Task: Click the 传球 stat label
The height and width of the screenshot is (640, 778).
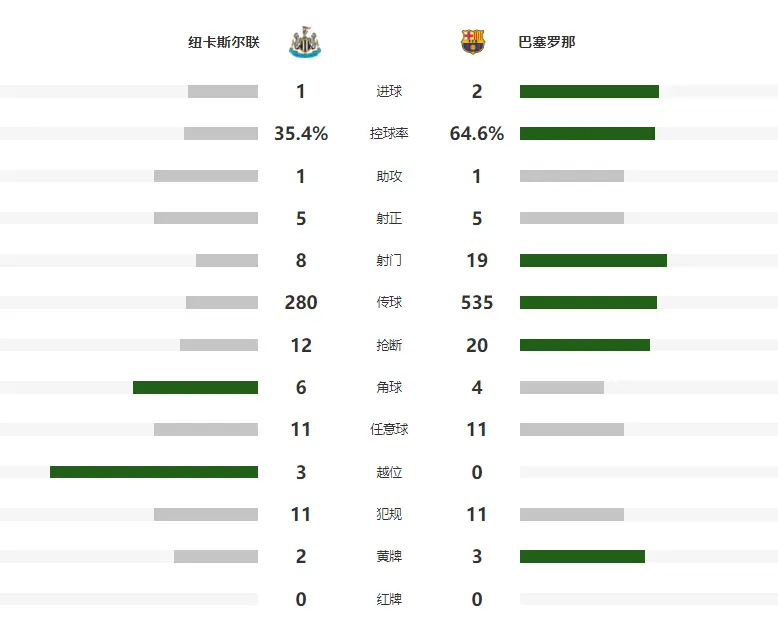Action: [389, 303]
